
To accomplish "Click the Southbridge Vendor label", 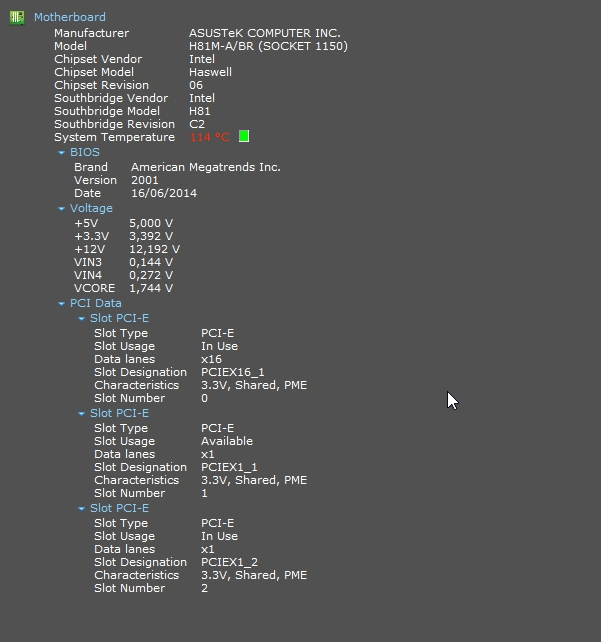I will click(x=111, y=98).
